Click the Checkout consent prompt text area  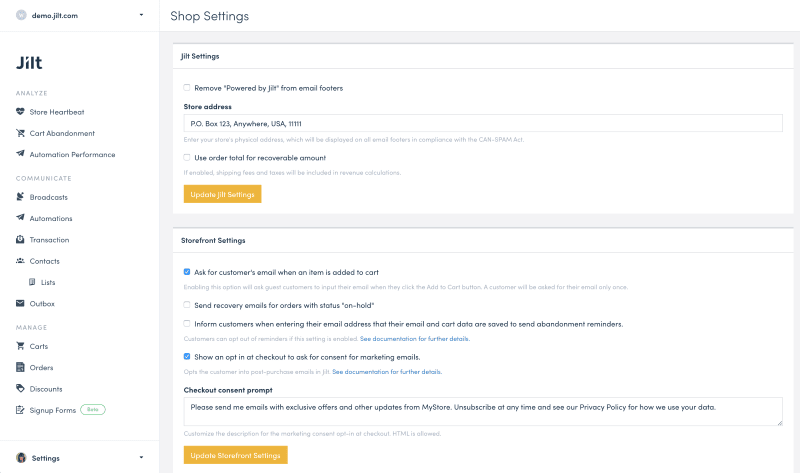[x=483, y=411]
